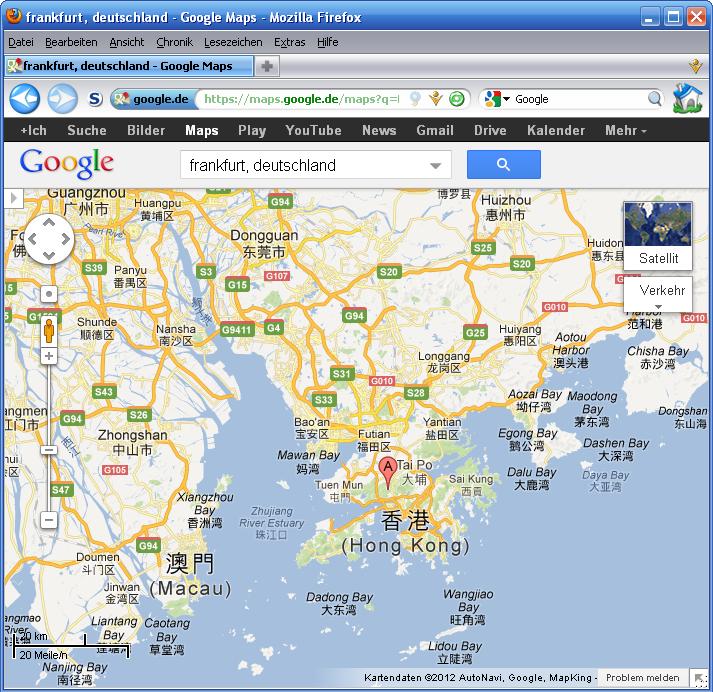The width and height of the screenshot is (713, 692).
Task: Click Drive link in Google bar
Action: [490, 130]
